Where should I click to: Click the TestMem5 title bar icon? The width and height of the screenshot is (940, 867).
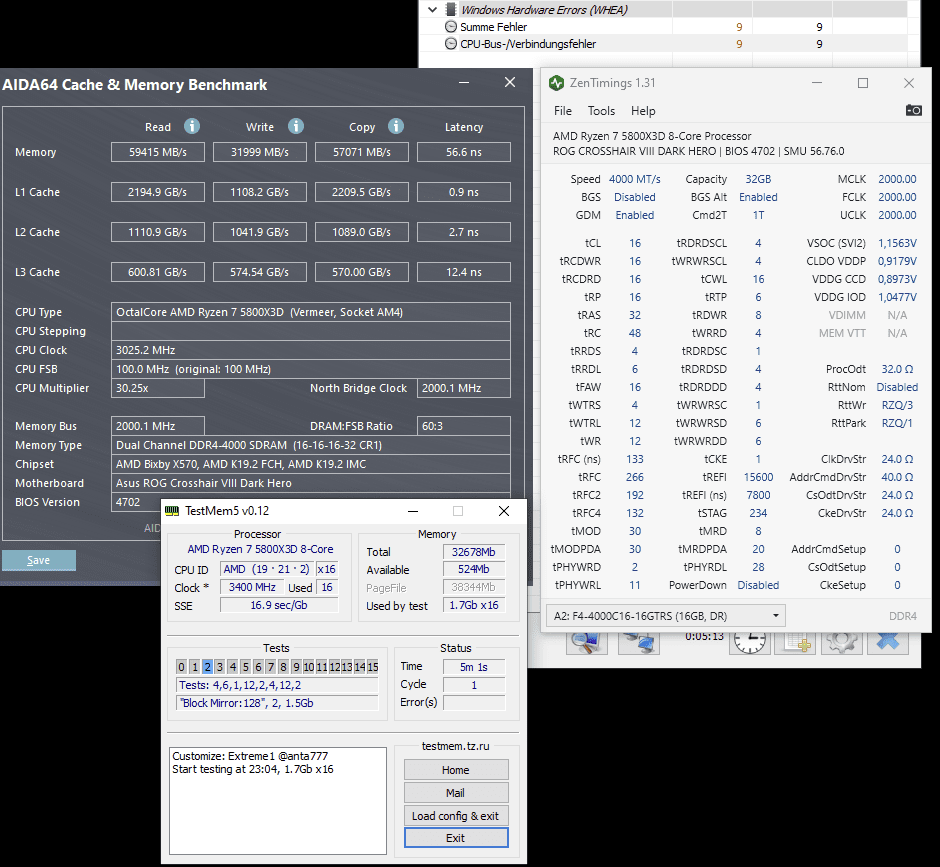click(172, 511)
